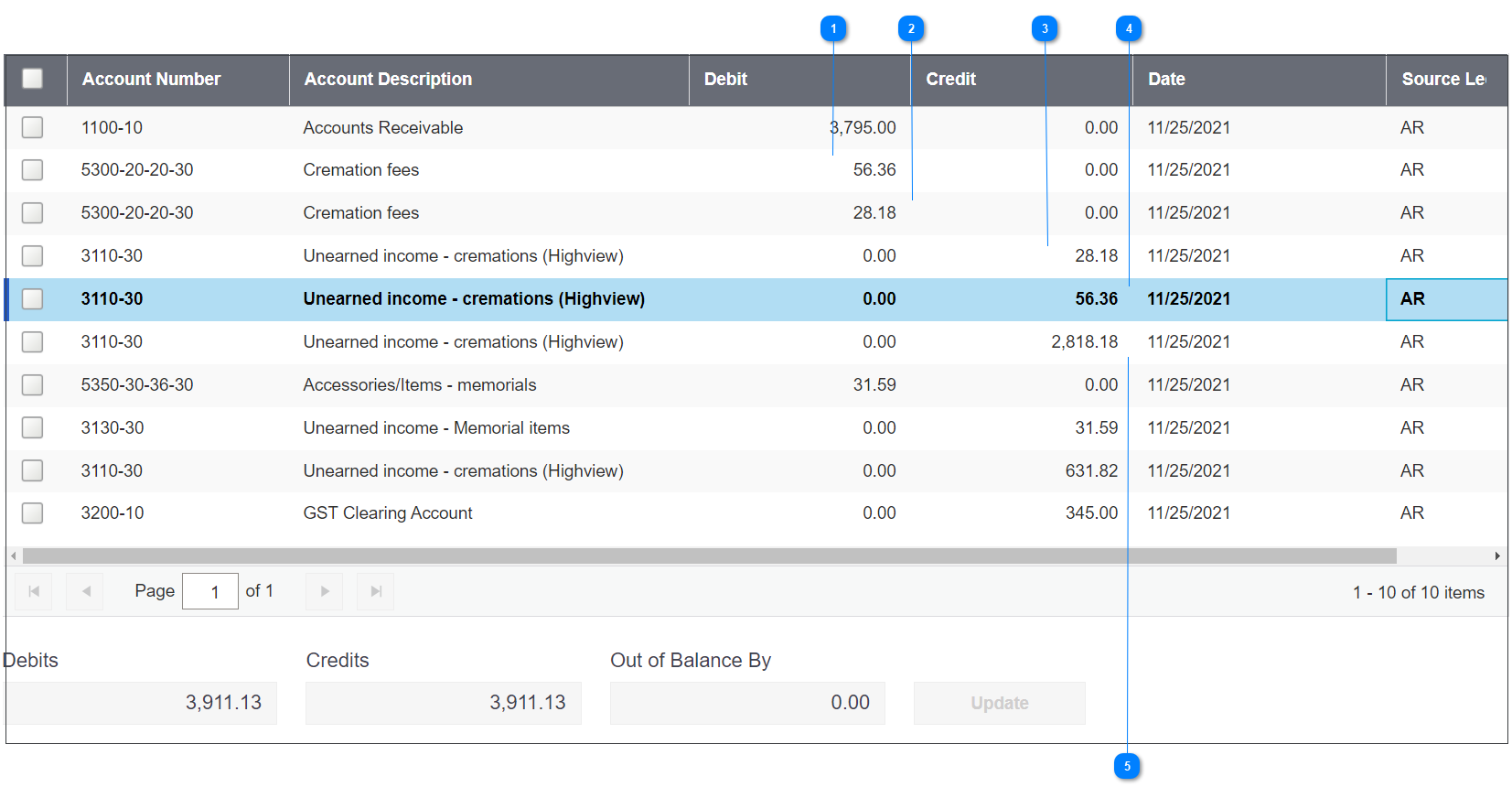Check the 631.82 credit row checkbox

tap(32, 470)
